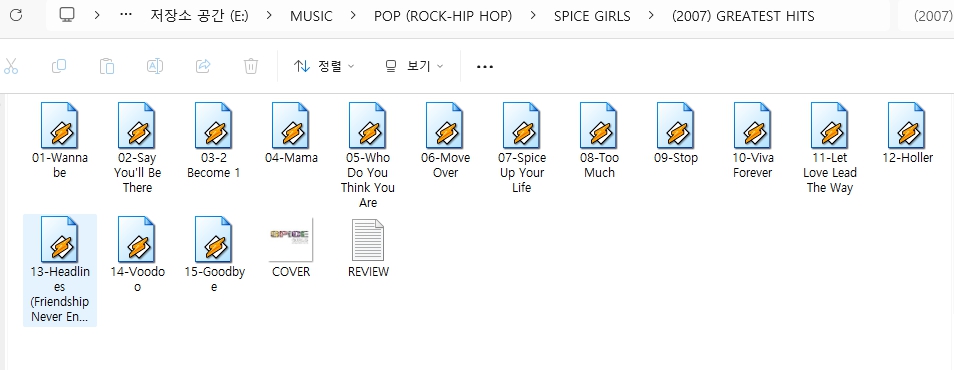The image size is (954, 370).
Task: Click the Refresh icon in the address bar
Action: [x=16, y=15]
